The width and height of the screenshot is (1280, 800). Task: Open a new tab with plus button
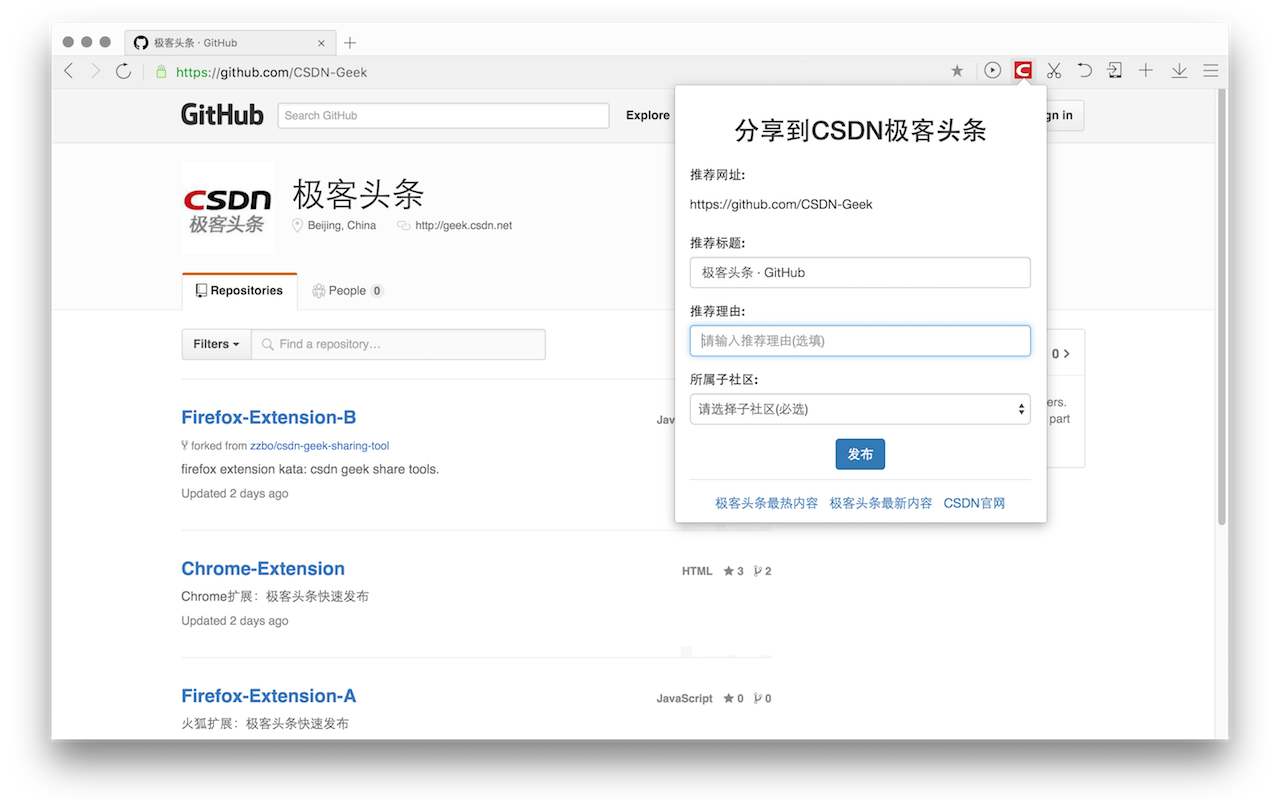point(350,43)
